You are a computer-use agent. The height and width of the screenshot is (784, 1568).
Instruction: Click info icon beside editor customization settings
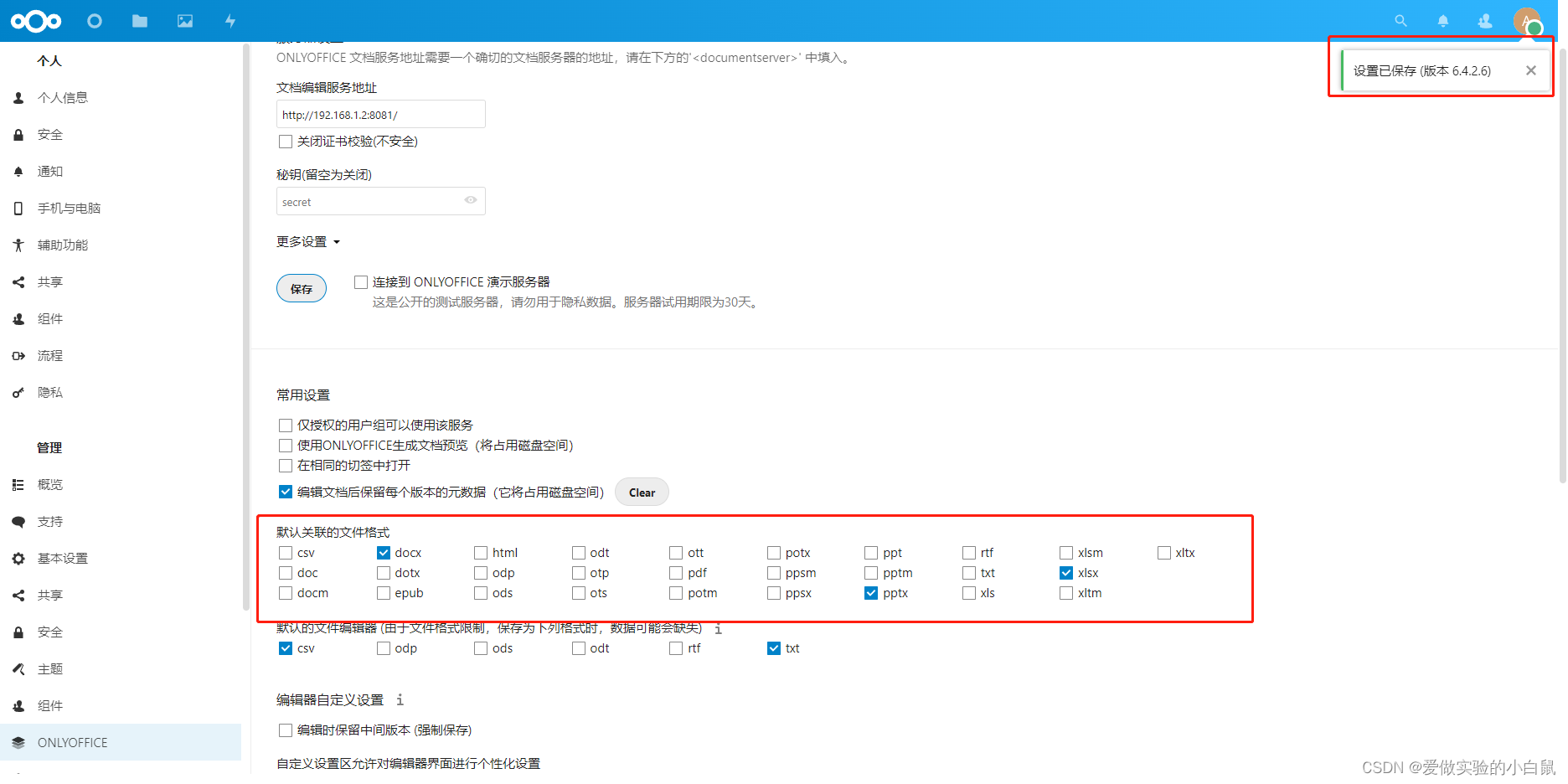click(x=400, y=699)
